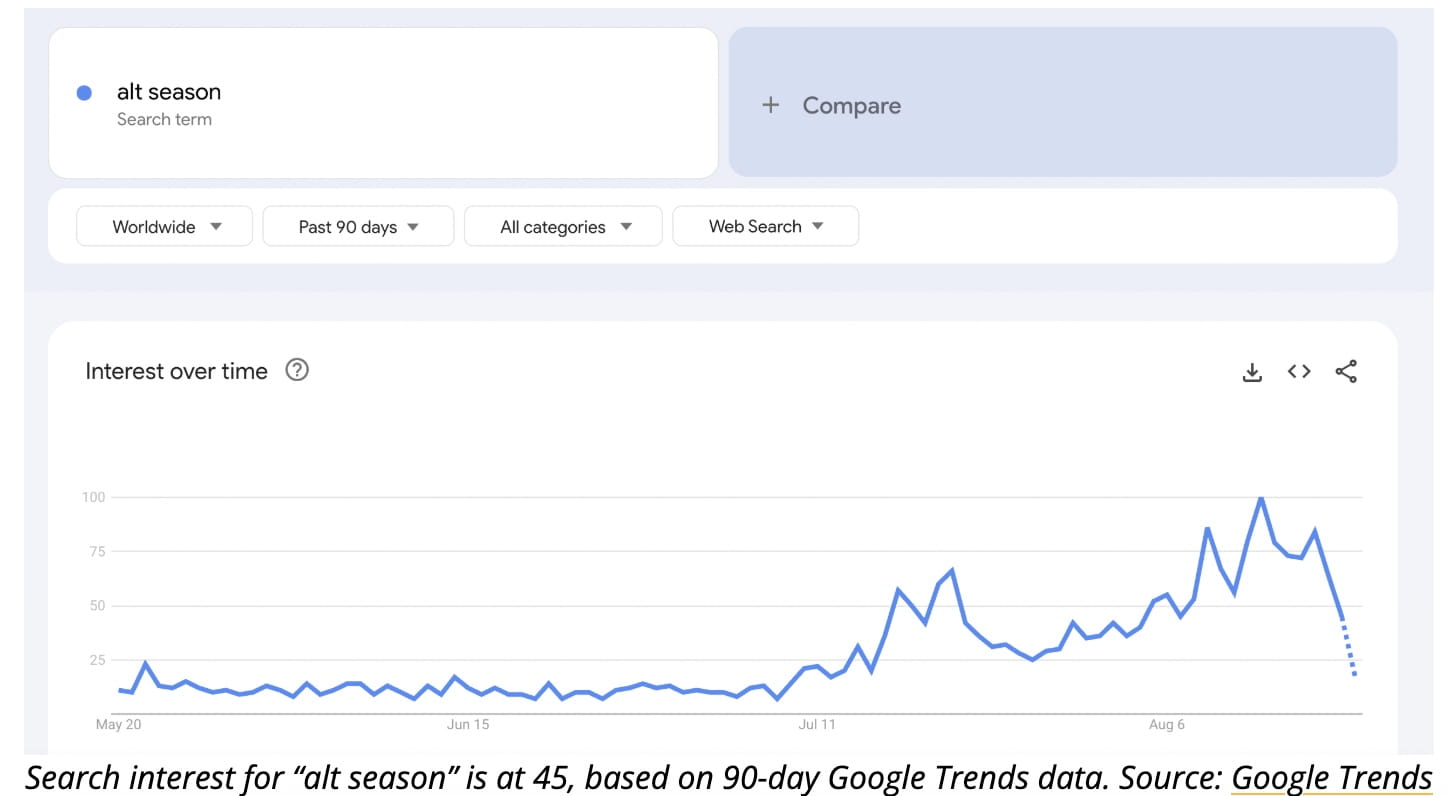Open the Worldwide region dropdown
1450x796 pixels.
(x=163, y=226)
